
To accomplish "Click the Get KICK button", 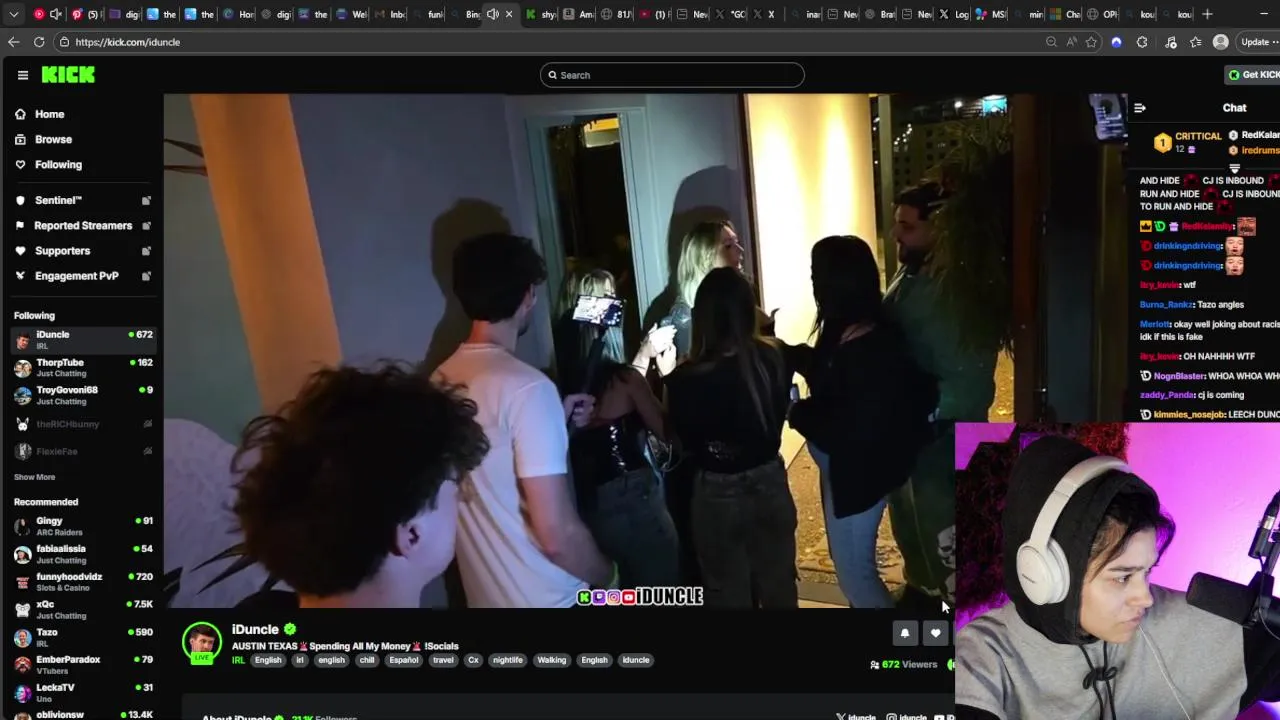I will point(1254,75).
